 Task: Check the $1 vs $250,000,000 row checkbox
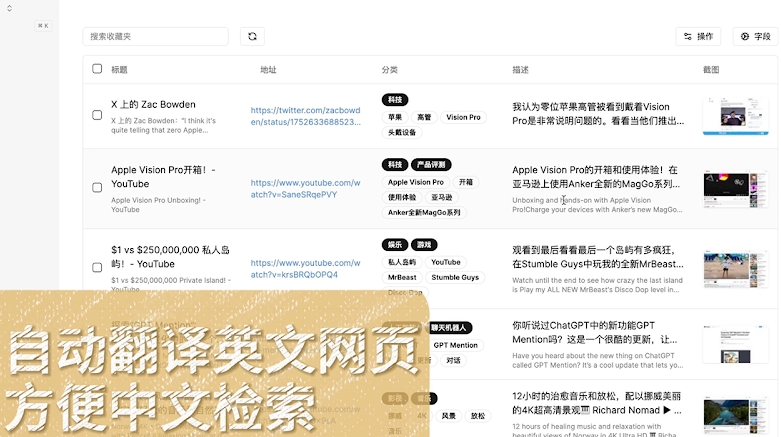pyautogui.click(x=97, y=268)
